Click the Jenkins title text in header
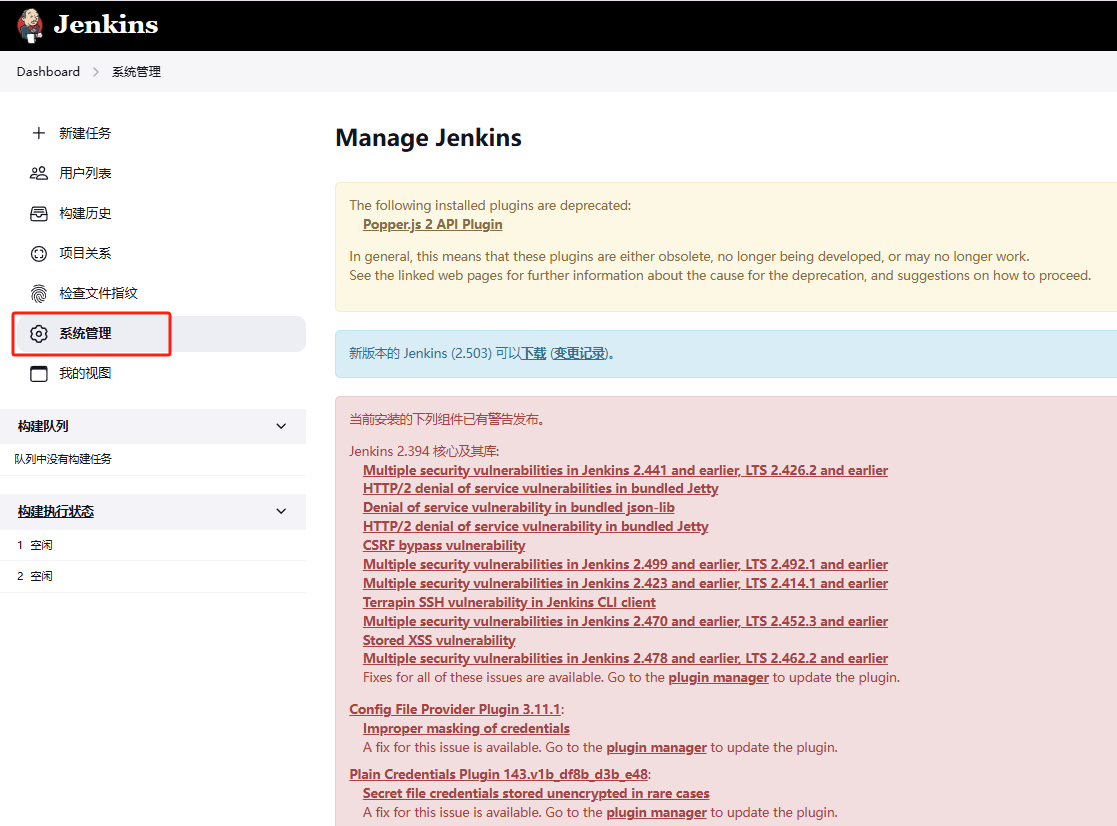This screenshot has width=1117, height=826. click(106, 25)
